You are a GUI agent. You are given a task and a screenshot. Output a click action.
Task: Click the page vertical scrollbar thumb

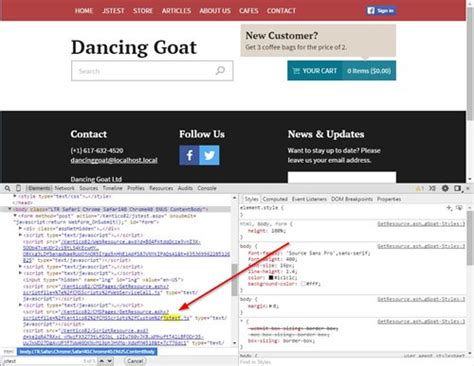470,63
